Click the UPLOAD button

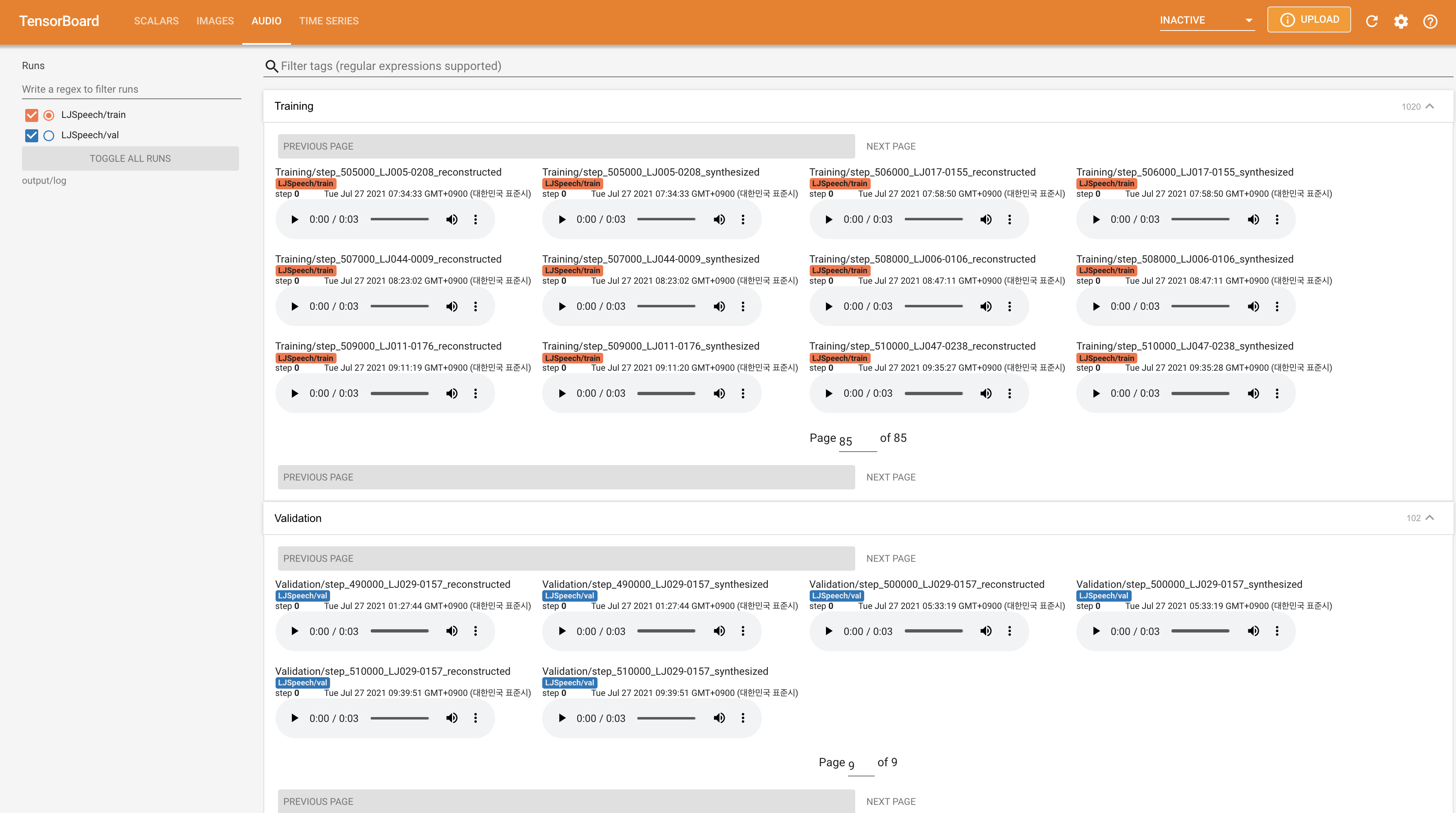click(1308, 20)
